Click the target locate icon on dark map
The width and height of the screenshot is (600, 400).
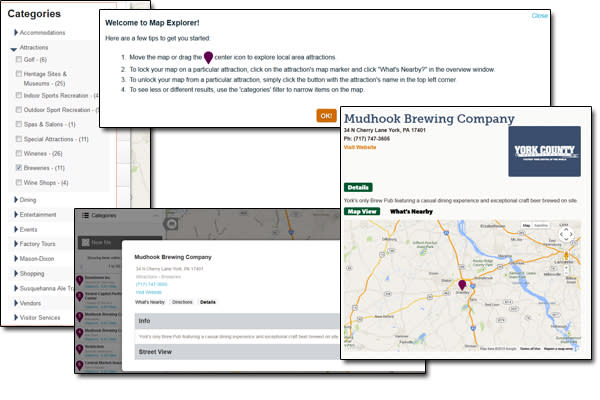pyautogui.click(x=171, y=224)
